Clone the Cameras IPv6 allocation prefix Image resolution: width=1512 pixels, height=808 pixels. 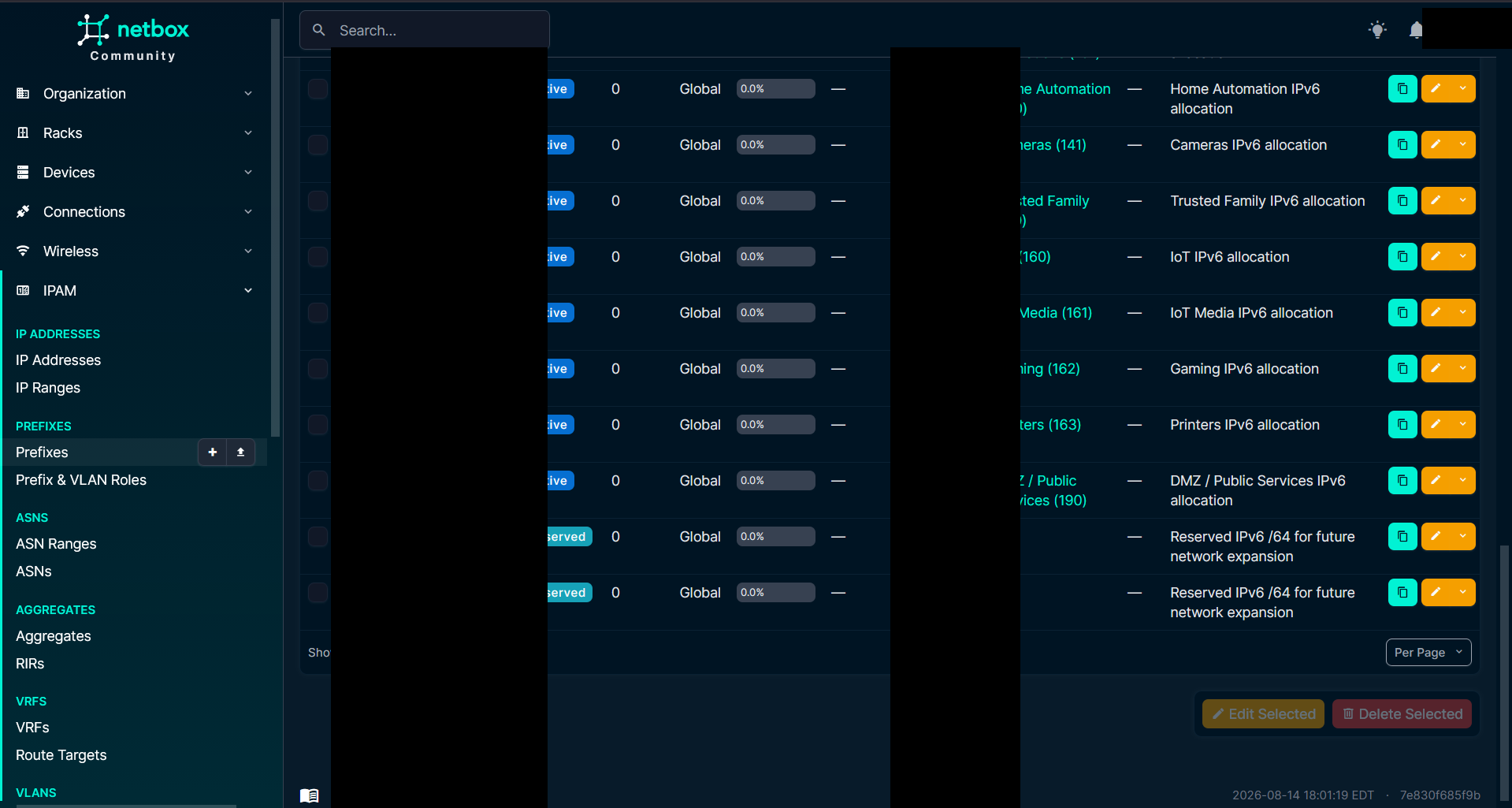[x=1402, y=145]
